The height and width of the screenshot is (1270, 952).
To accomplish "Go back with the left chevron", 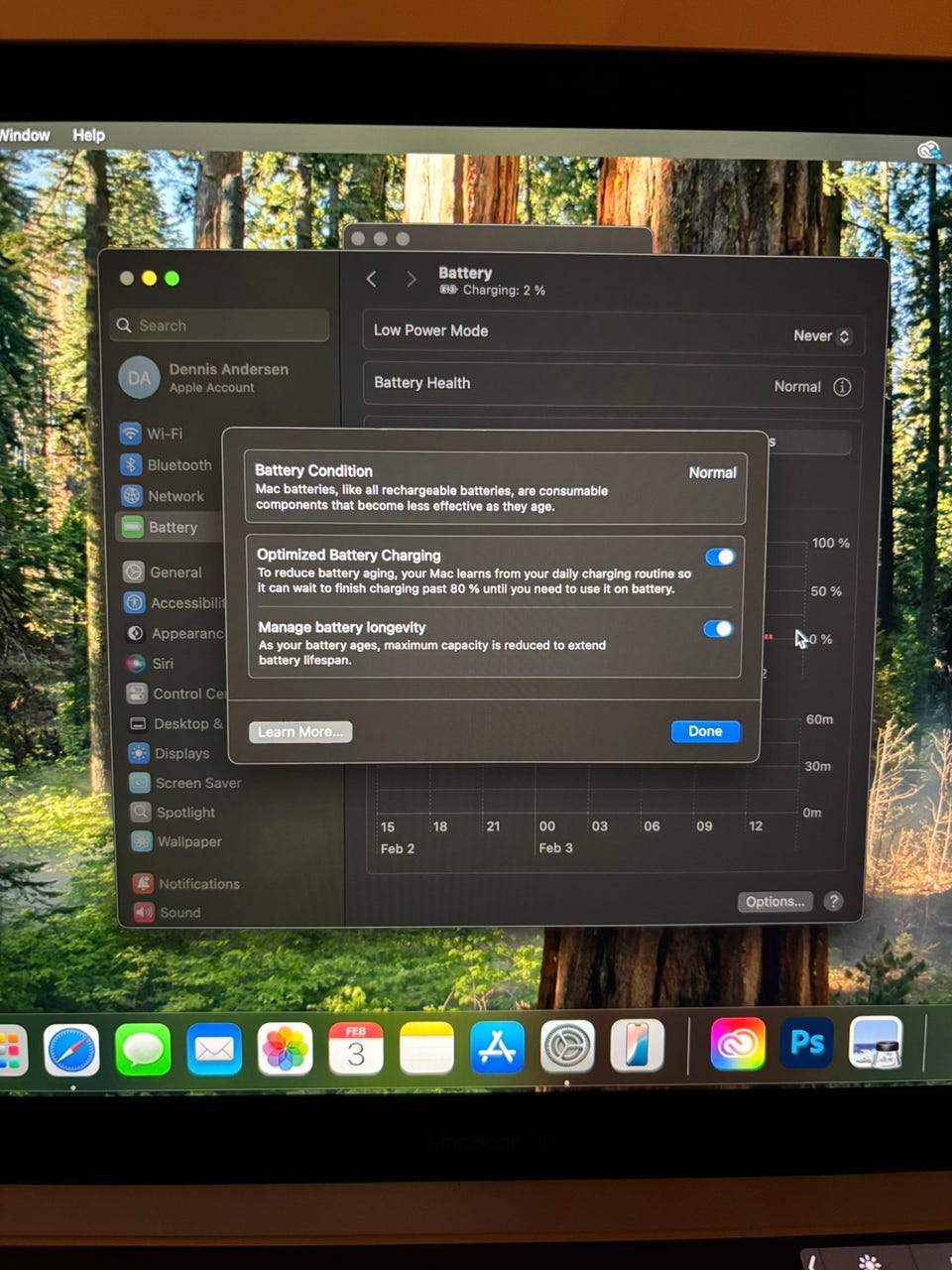I will 371,279.
